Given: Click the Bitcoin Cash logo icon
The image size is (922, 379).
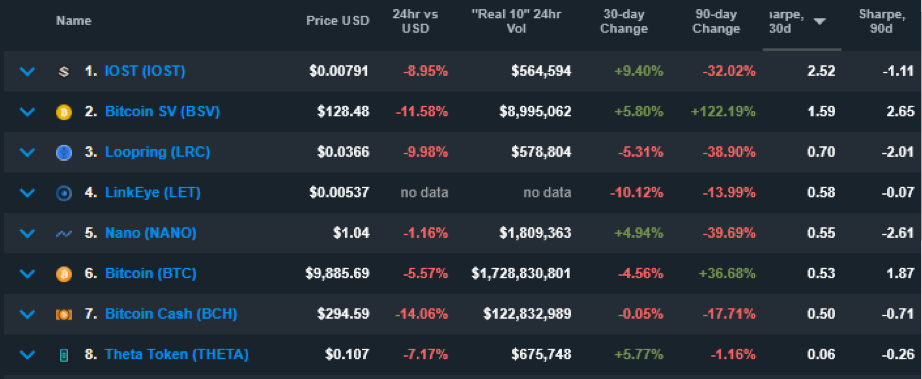Looking at the screenshot, I should tap(64, 315).
